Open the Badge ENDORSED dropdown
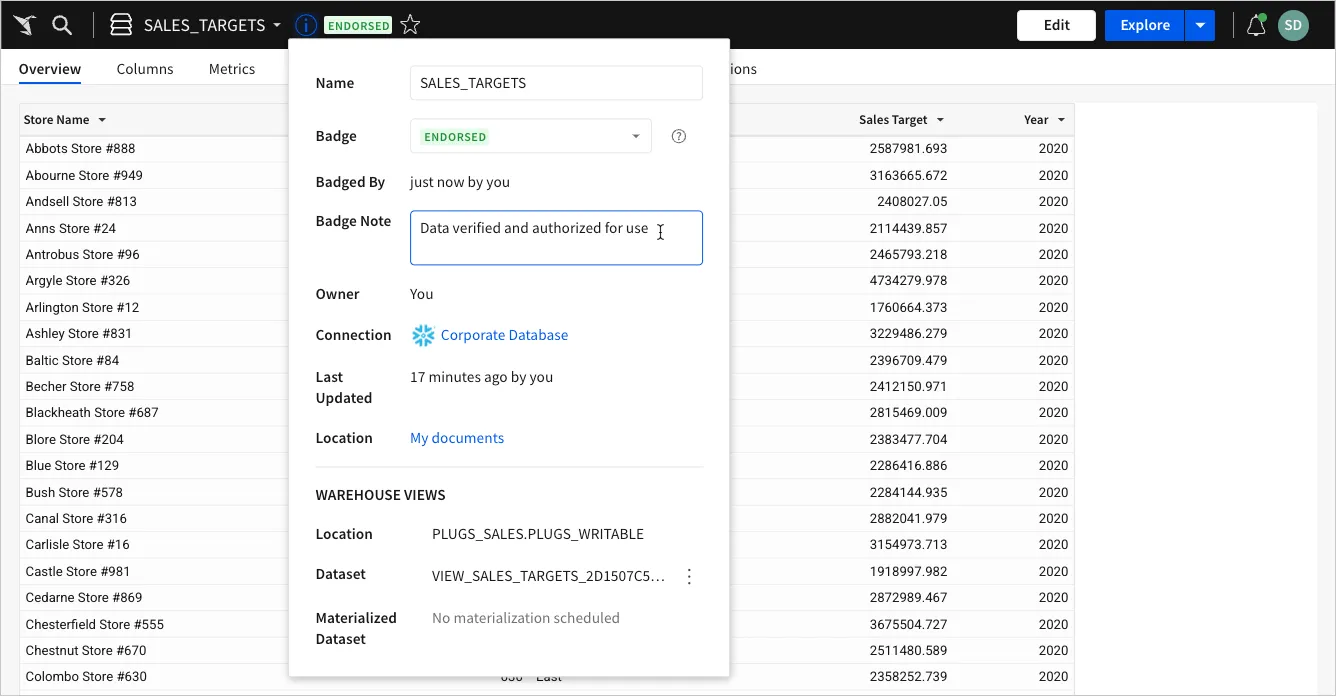Screen dimensions: 1336x696 coord(531,136)
